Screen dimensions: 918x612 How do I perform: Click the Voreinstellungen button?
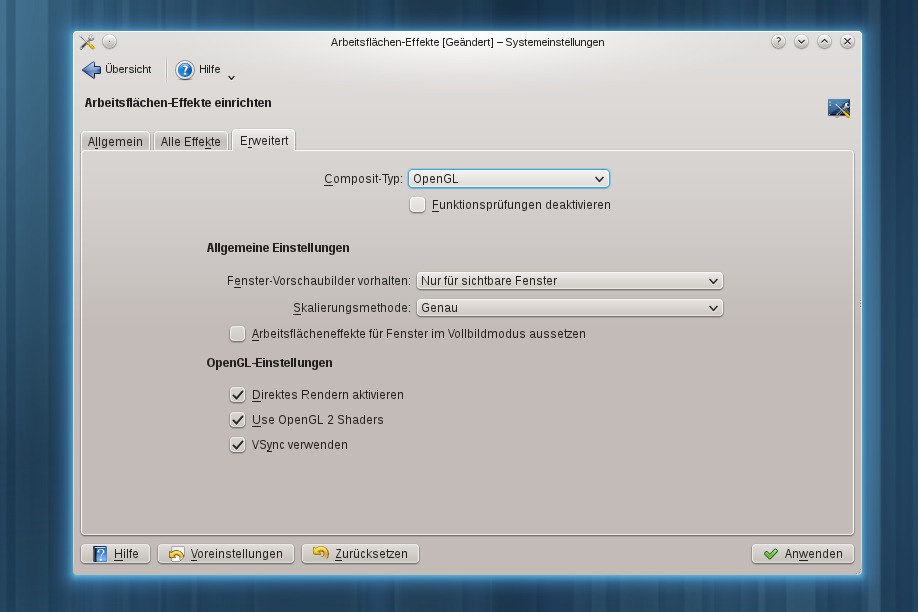(226, 553)
